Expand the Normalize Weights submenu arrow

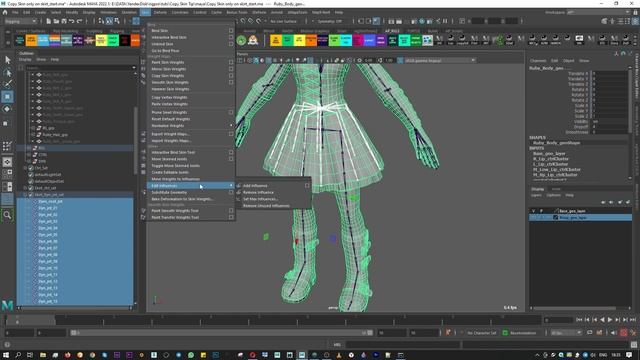tap(231, 126)
